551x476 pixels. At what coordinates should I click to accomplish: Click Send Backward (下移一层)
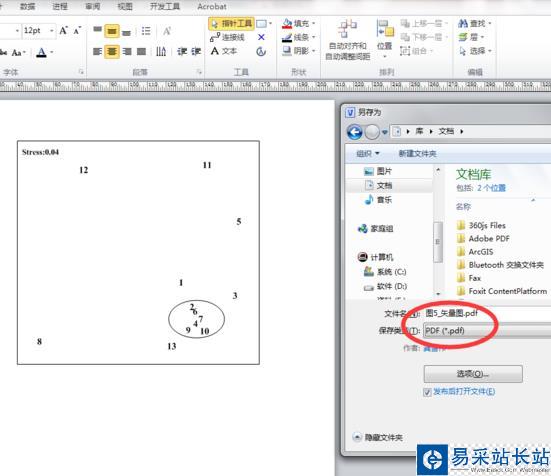(424, 37)
